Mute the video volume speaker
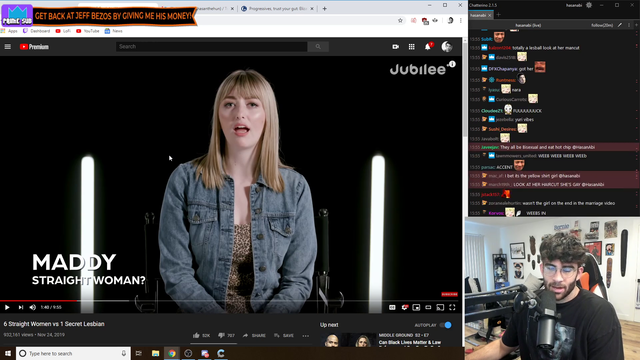 click(x=33, y=307)
